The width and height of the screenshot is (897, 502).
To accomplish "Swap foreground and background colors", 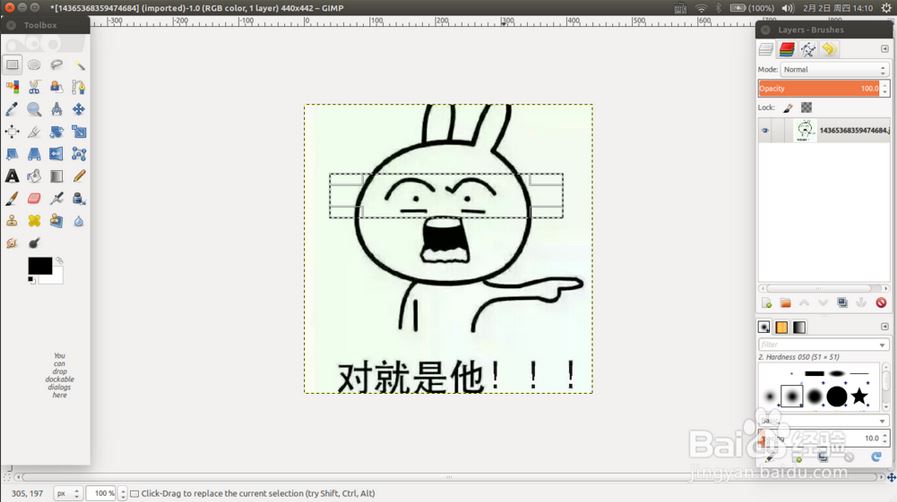I will tap(59, 261).
